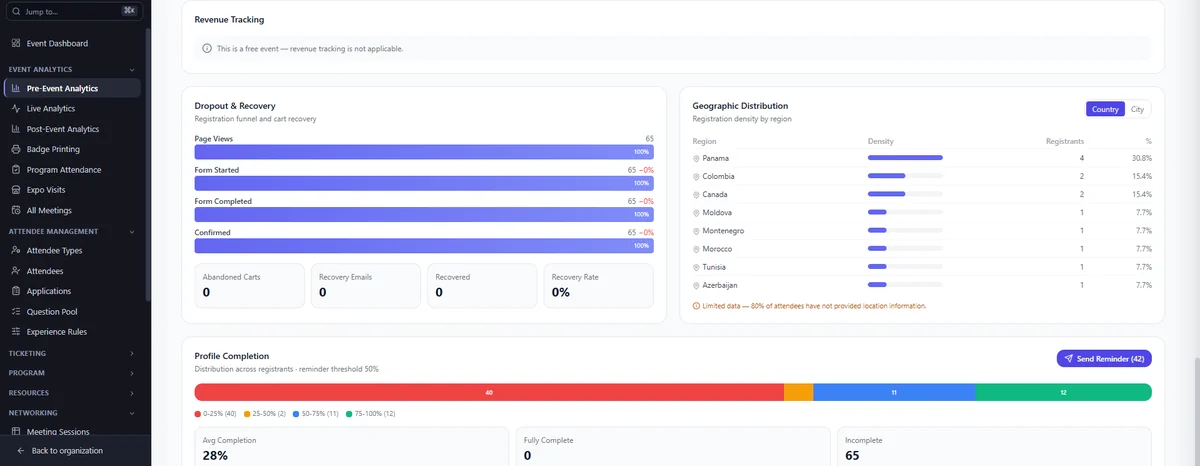Open the Badge Printing page

(72, 149)
